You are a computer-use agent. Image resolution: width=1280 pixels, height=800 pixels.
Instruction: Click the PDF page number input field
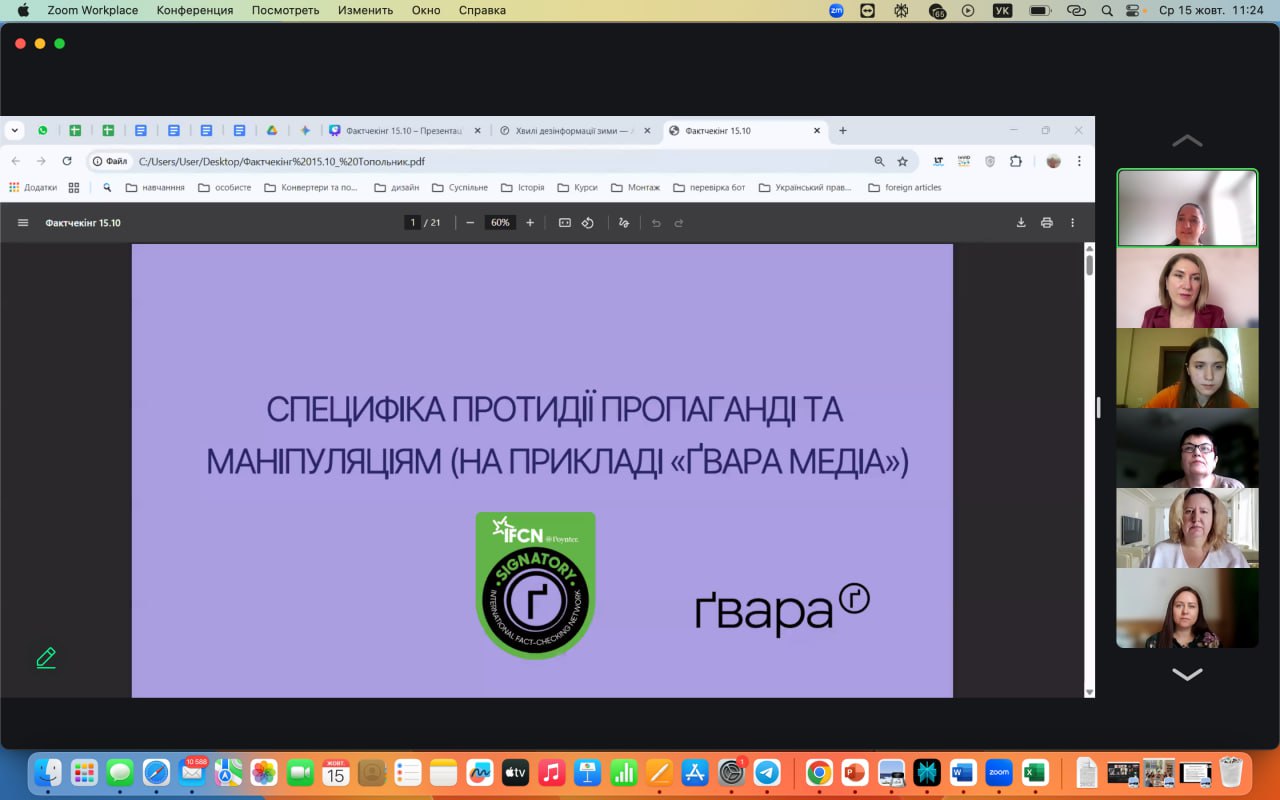pyautogui.click(x=412, y=223)
